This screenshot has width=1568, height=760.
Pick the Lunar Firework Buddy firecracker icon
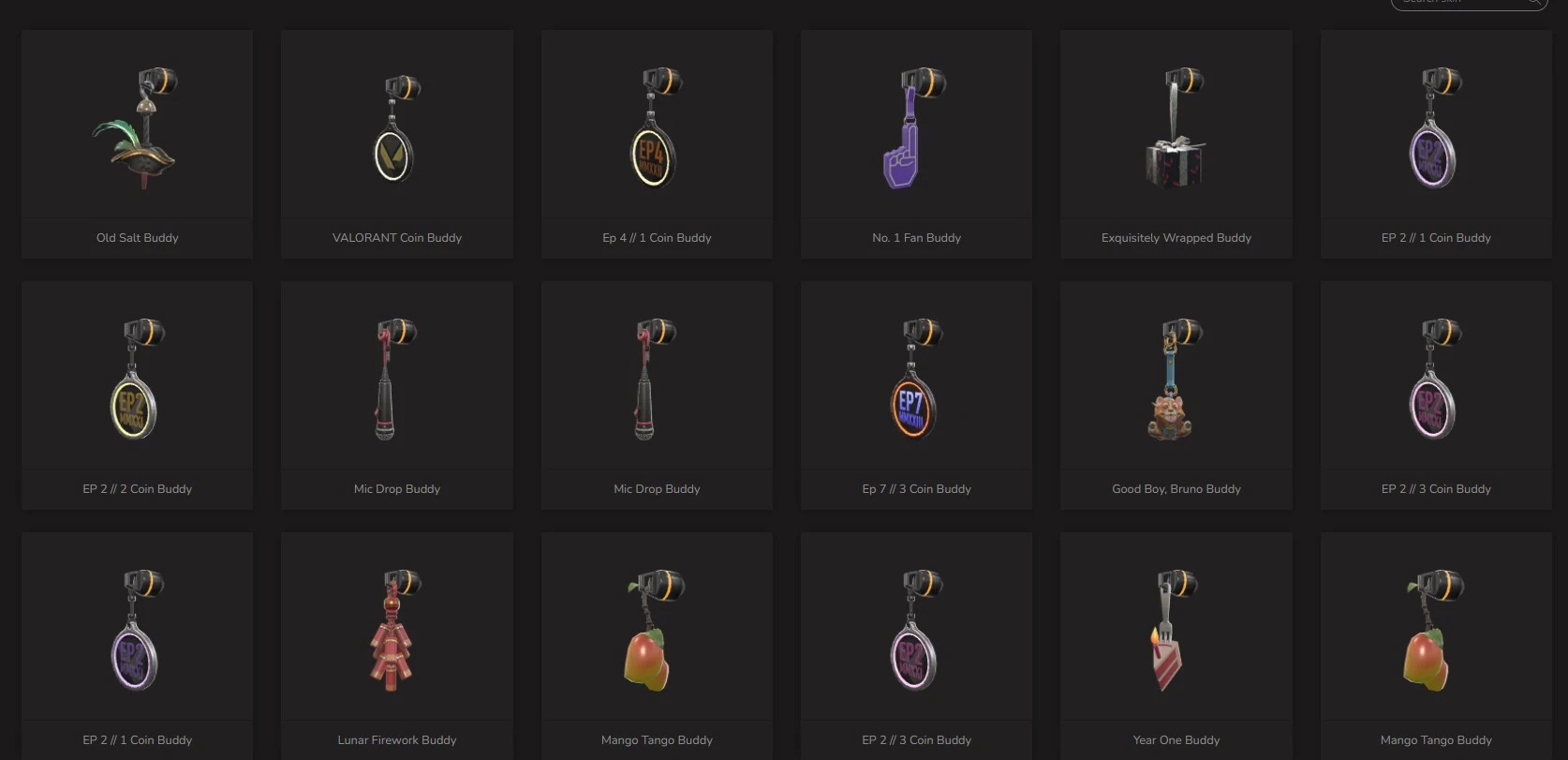click(395, 630)
